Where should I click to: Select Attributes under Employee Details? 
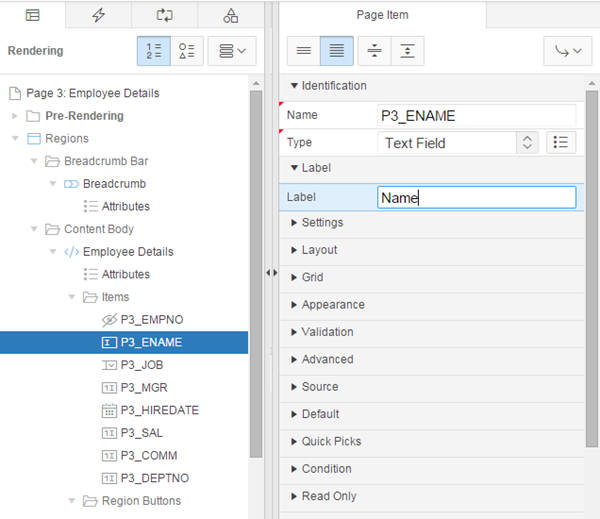(x=126, y=274)
